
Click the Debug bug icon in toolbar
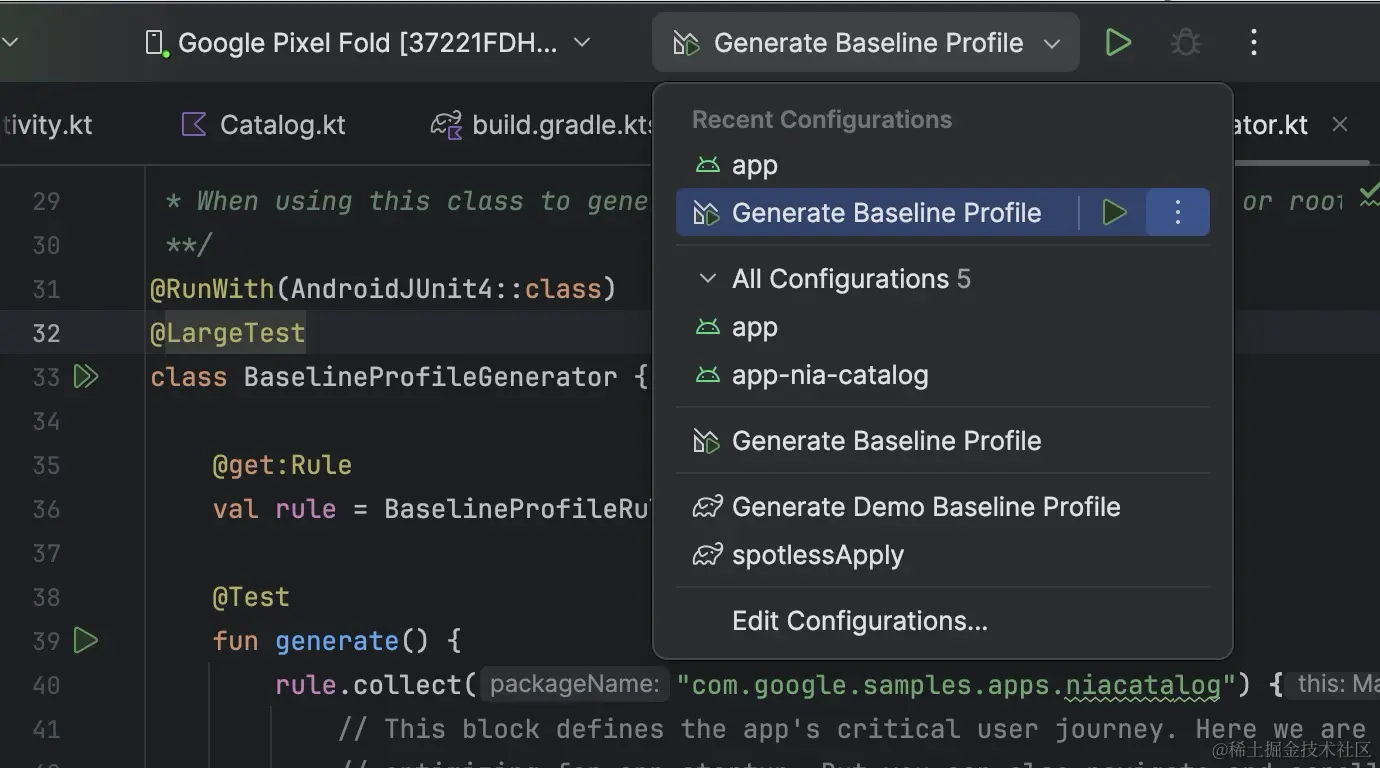(x=1186, y=42)
